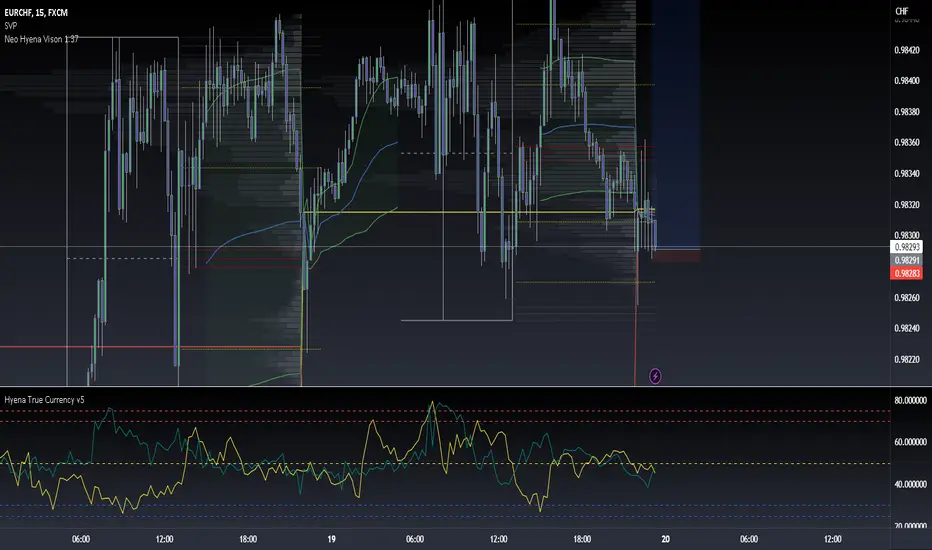This screenshot has height=550, width=932.
Task: Click the CHF currency label
Action: click(902, 11)
